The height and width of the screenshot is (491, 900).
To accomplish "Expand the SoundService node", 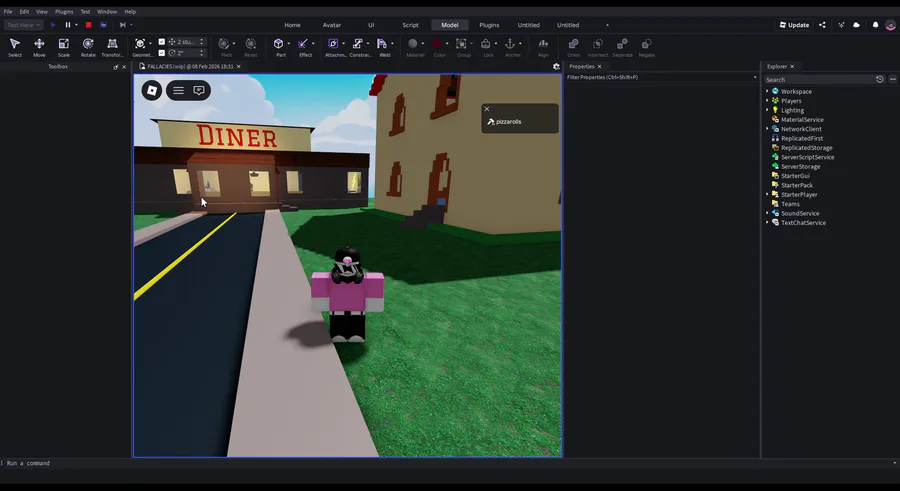I will pos(767,213).
